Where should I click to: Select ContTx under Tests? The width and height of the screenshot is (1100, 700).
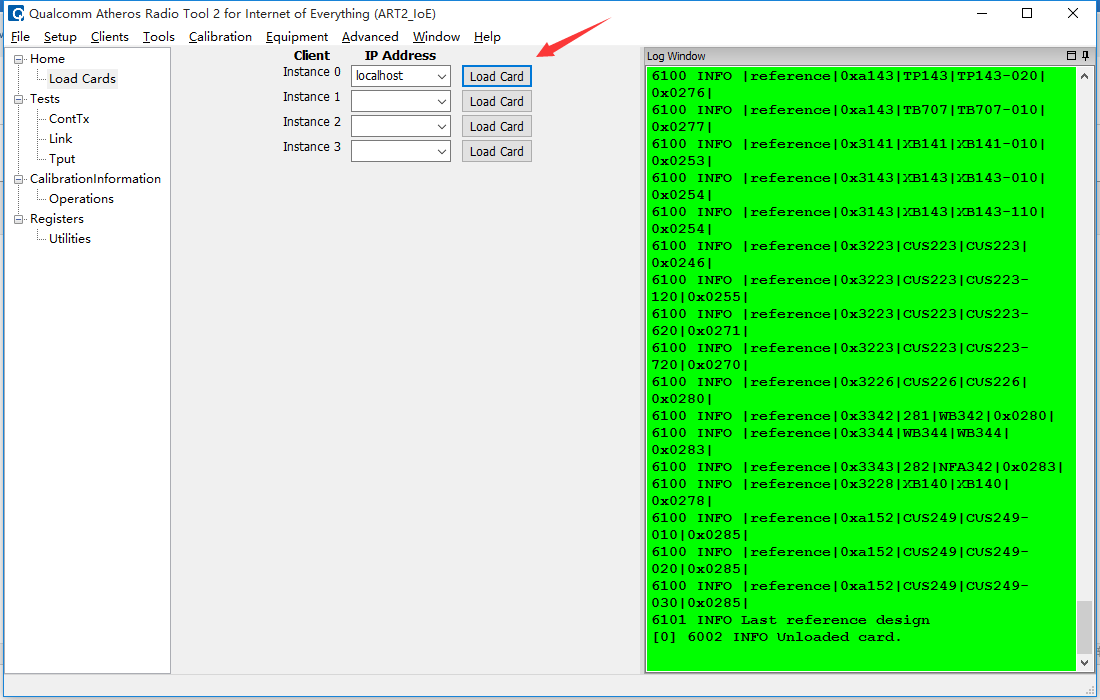pyautogui.click(x=69, y=119)
